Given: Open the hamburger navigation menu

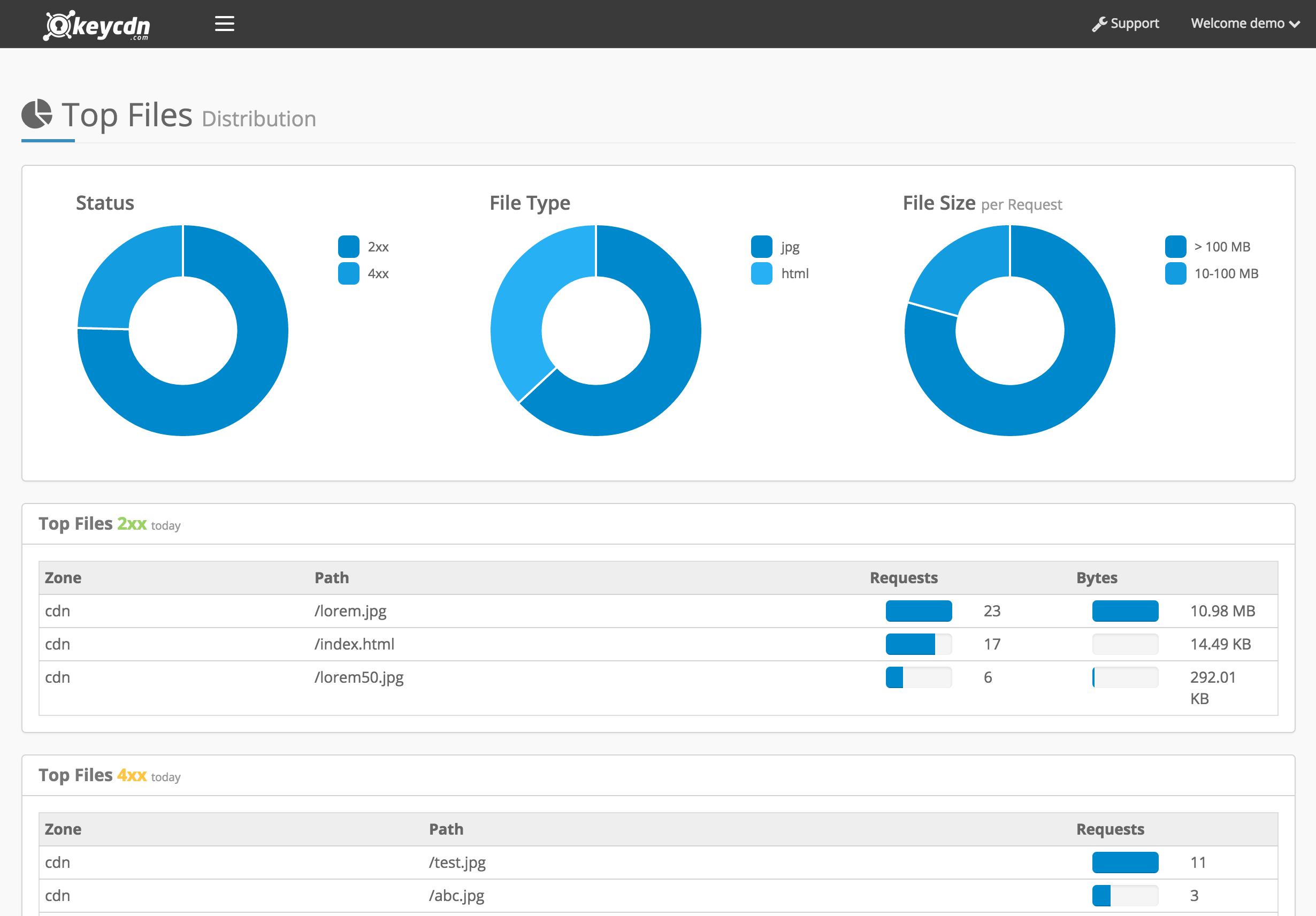Looking at the screenshot, I should coord(224,24).
